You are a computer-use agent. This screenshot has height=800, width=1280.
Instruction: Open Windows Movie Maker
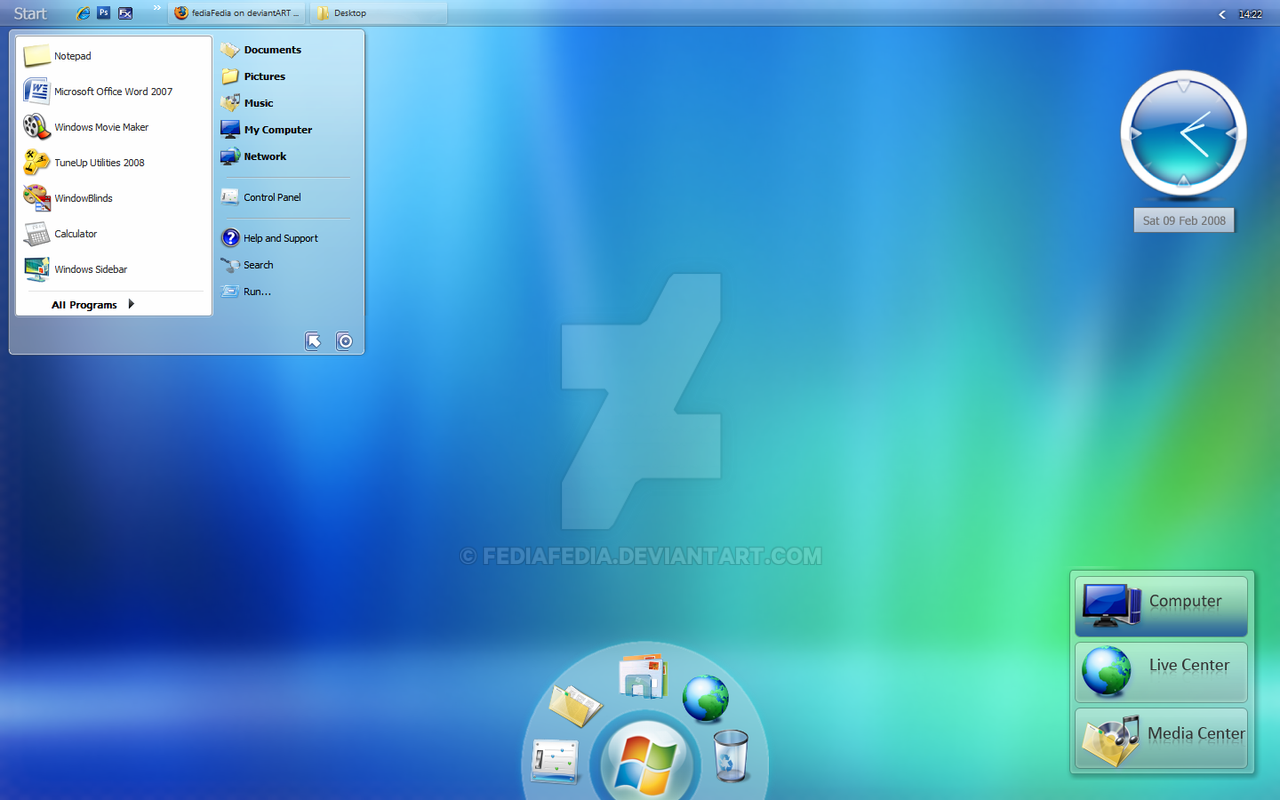click(x=114, y=127)
